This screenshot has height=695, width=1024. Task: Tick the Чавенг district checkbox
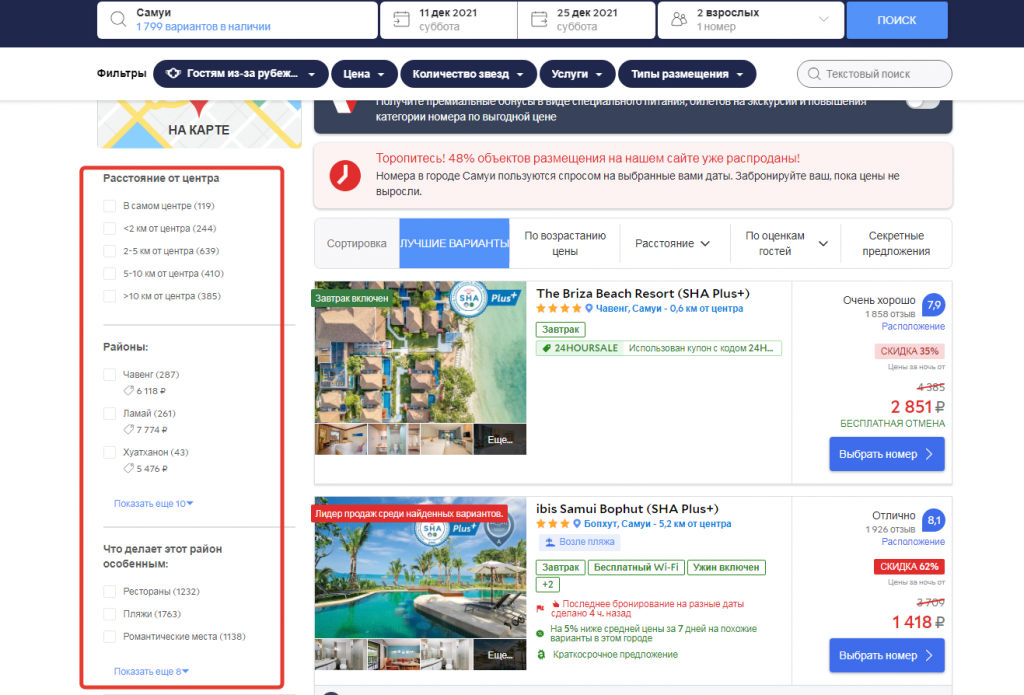pyautogui.click(x=110, y=375)
